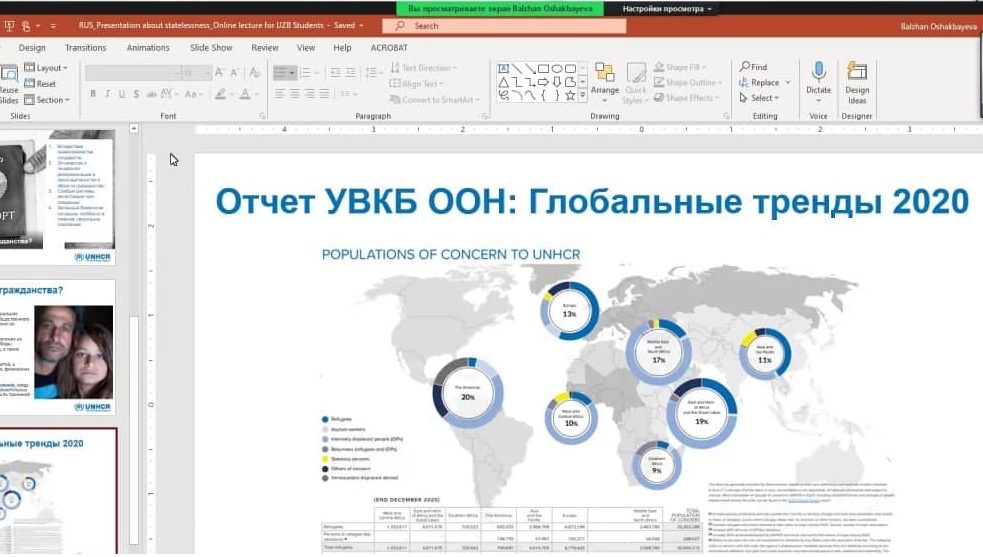Screen dimensions: 983x557
Task: Open the Select dropdown
Action: (x=759, y=98)
